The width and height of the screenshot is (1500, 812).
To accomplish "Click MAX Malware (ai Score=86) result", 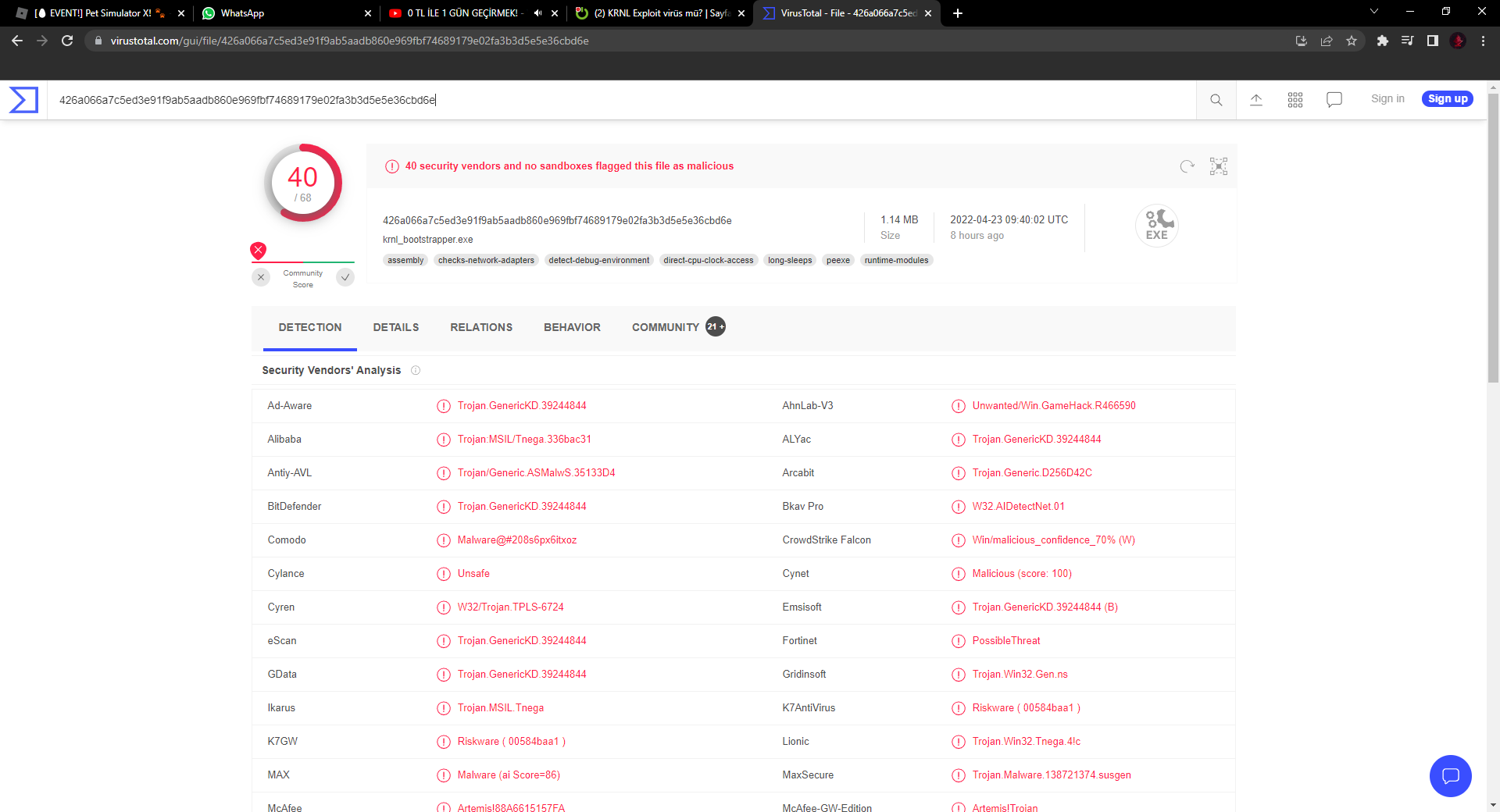I will pos(509,775).
